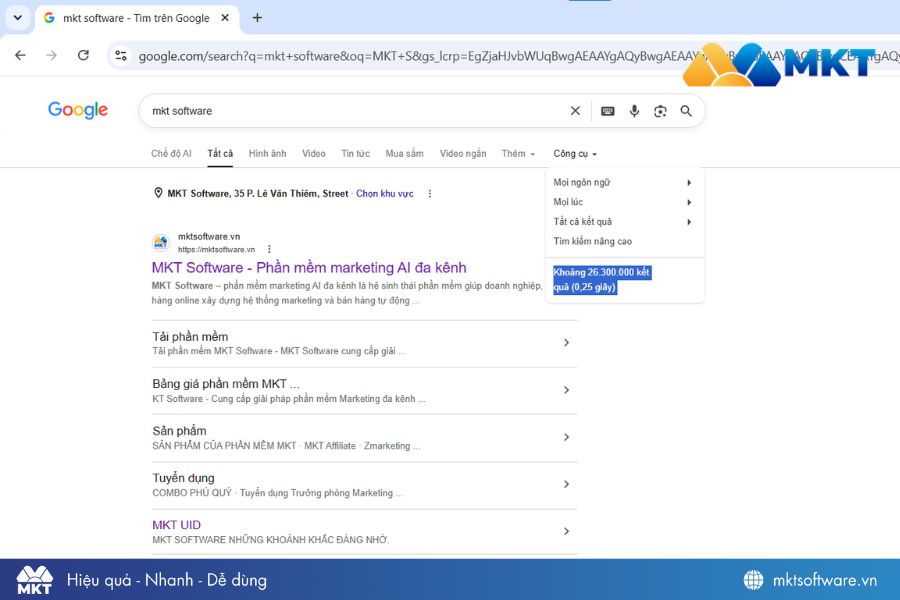Expand 'Tất cả kết quả' filter
This screenshot has width=900, height=600.
click(x=623, y=222)
